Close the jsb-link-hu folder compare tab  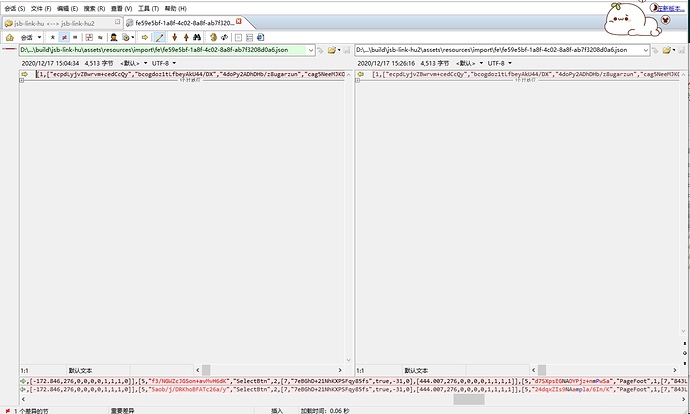click(x=117, y=22)
